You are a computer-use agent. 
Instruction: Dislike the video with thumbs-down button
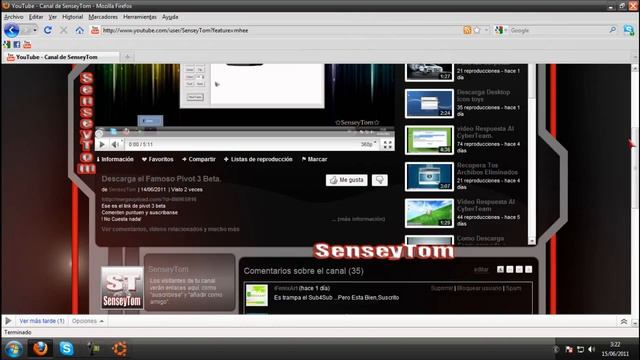click(x=380, y=180)
